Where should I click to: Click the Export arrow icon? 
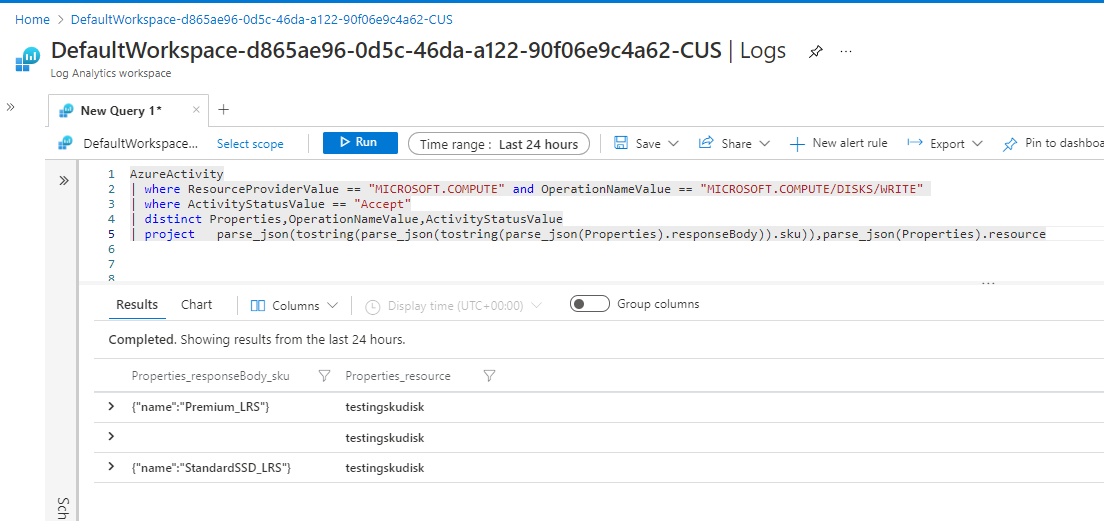click(x=915, y=143)
